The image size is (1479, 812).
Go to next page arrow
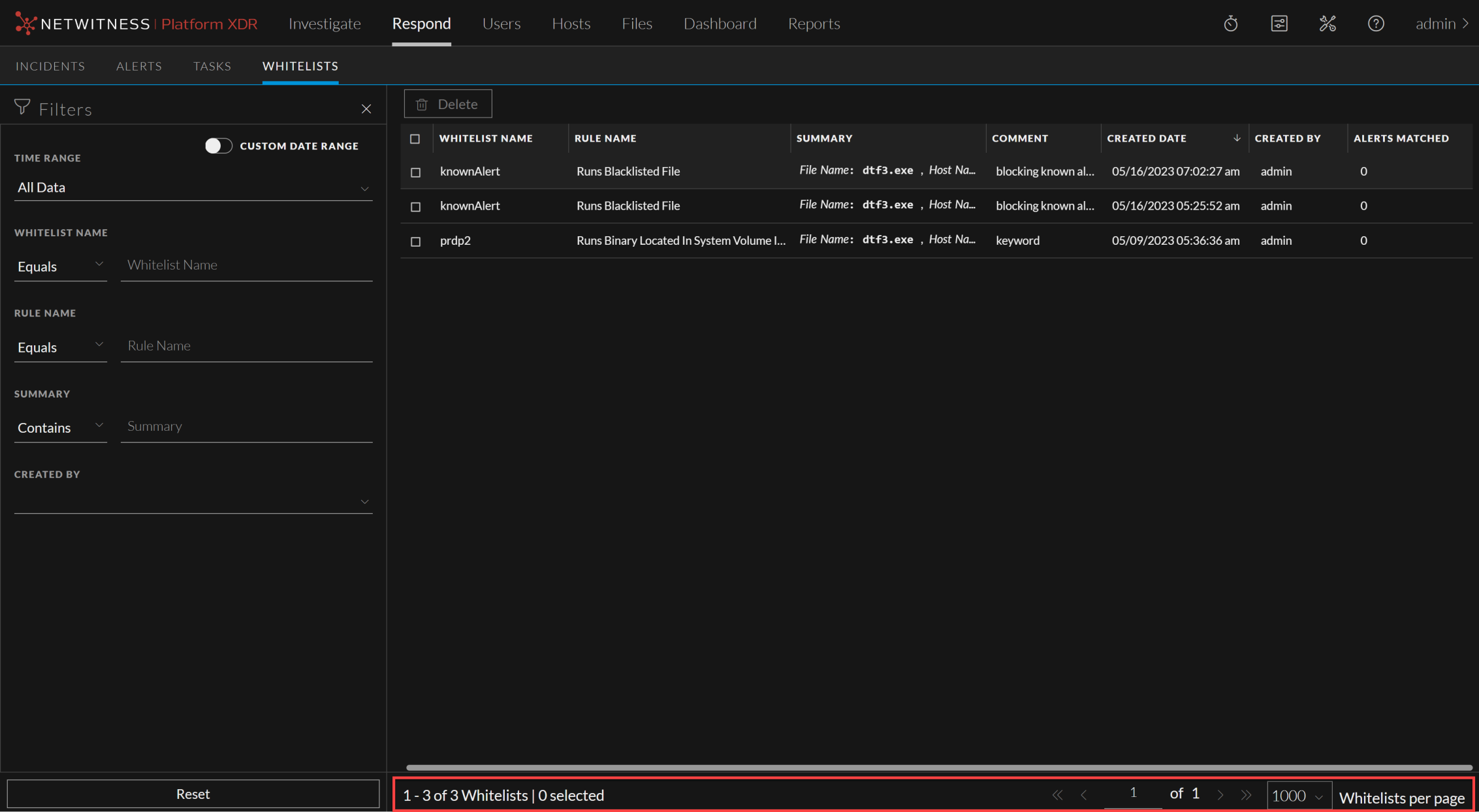click(x=1220, y=795)
